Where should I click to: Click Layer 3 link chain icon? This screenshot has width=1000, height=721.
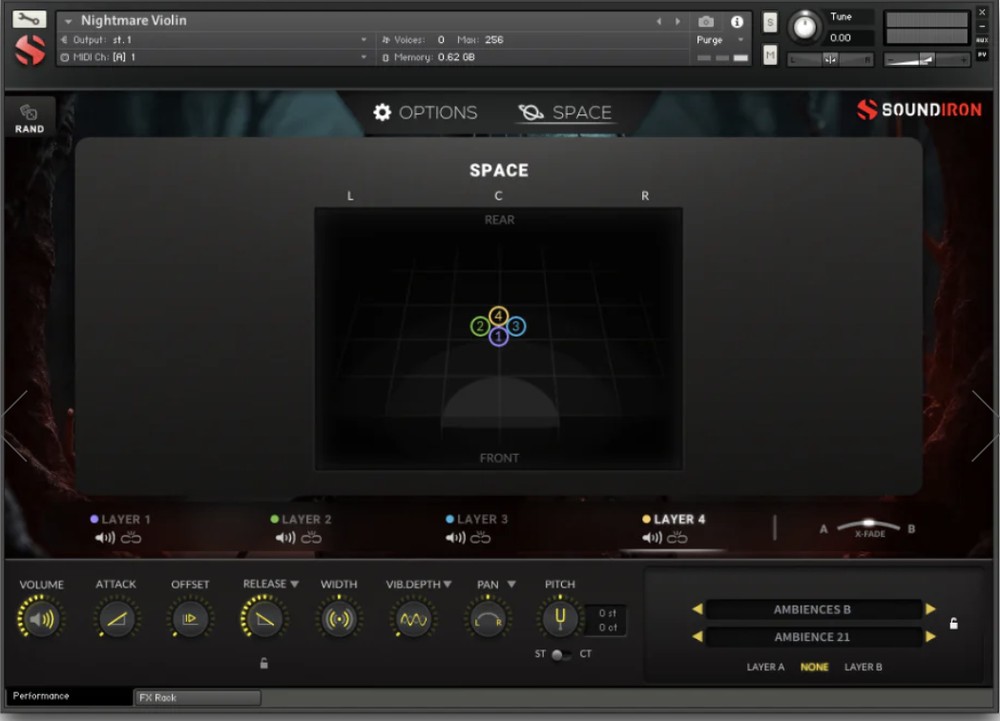pyautogui.click(x=482, y=538)
